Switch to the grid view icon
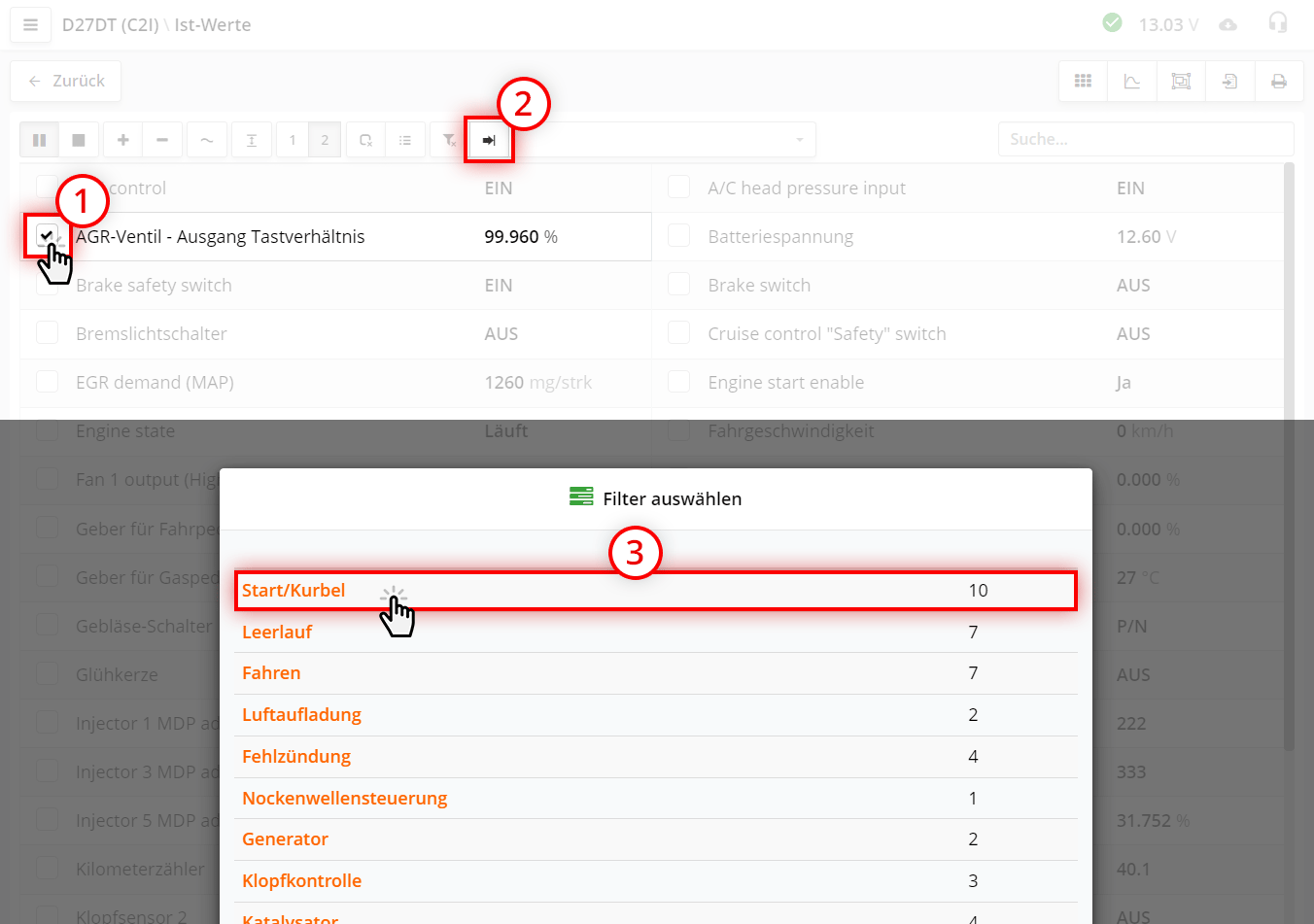The height and width of the screenshot is (924, 1314). (x=1083, y=82)
